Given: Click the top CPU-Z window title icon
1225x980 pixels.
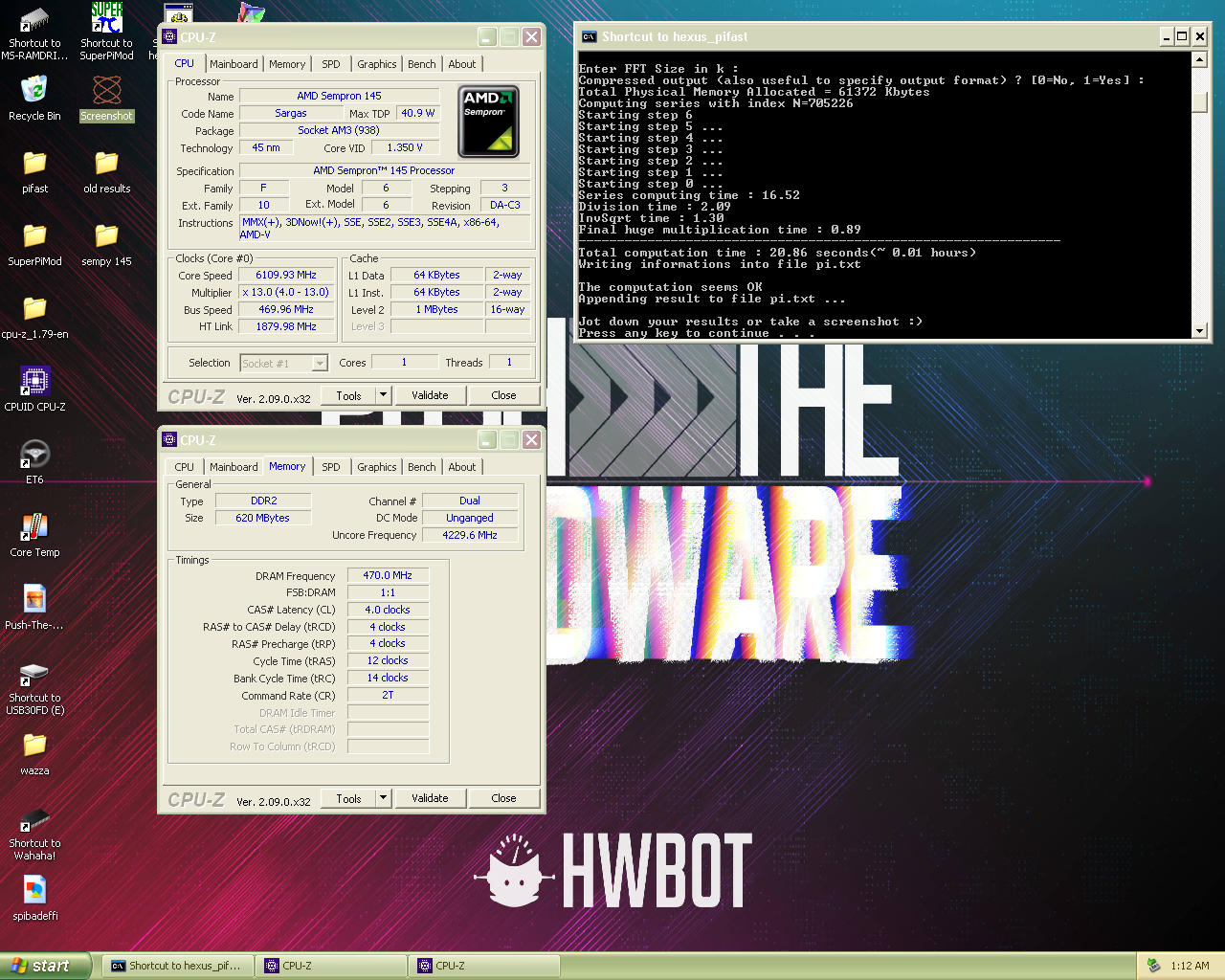Looking at the screenshot, I should 169,36.
